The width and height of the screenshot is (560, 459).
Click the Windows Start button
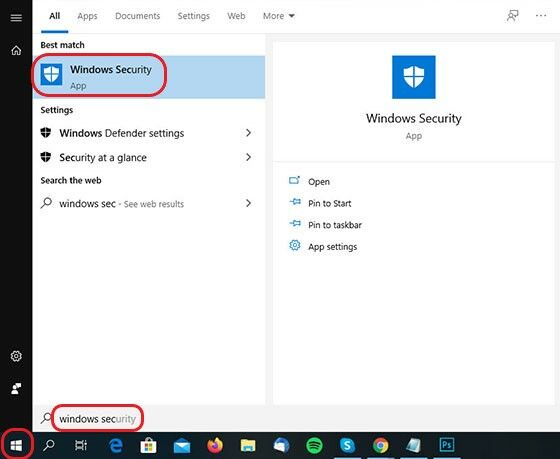[16, 445]
